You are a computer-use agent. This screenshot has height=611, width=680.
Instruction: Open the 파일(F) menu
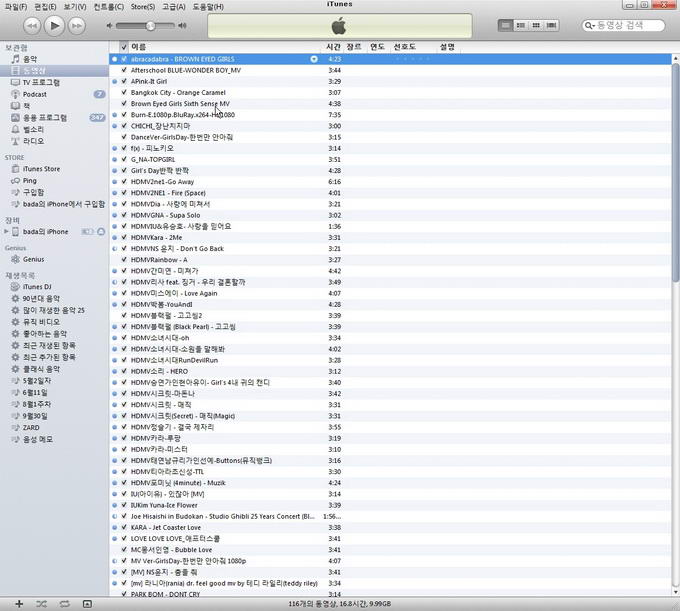click(16, 7)
